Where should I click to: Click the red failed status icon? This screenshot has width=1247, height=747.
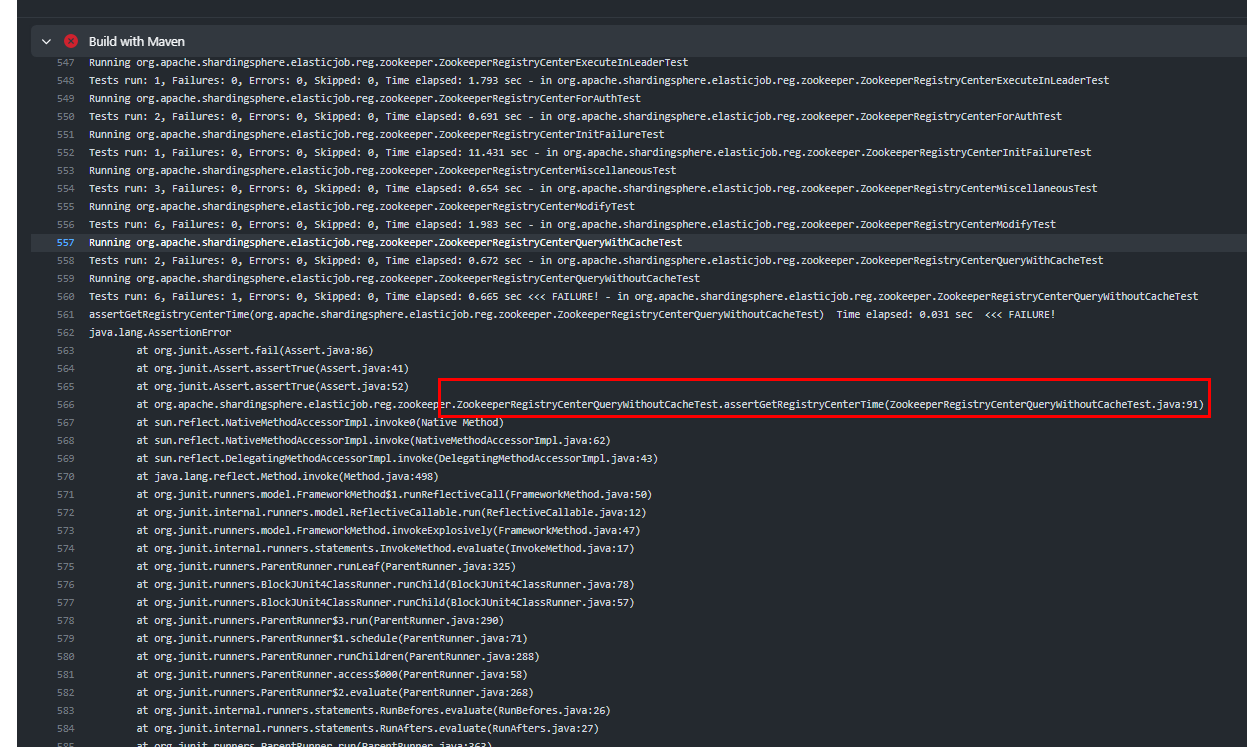[x=71, y=41]
